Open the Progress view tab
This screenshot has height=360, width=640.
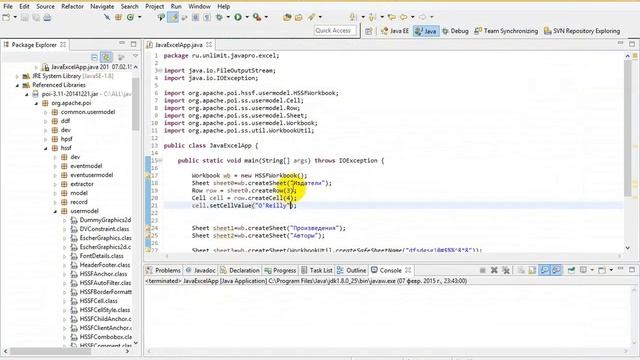(x=280, y=270)
